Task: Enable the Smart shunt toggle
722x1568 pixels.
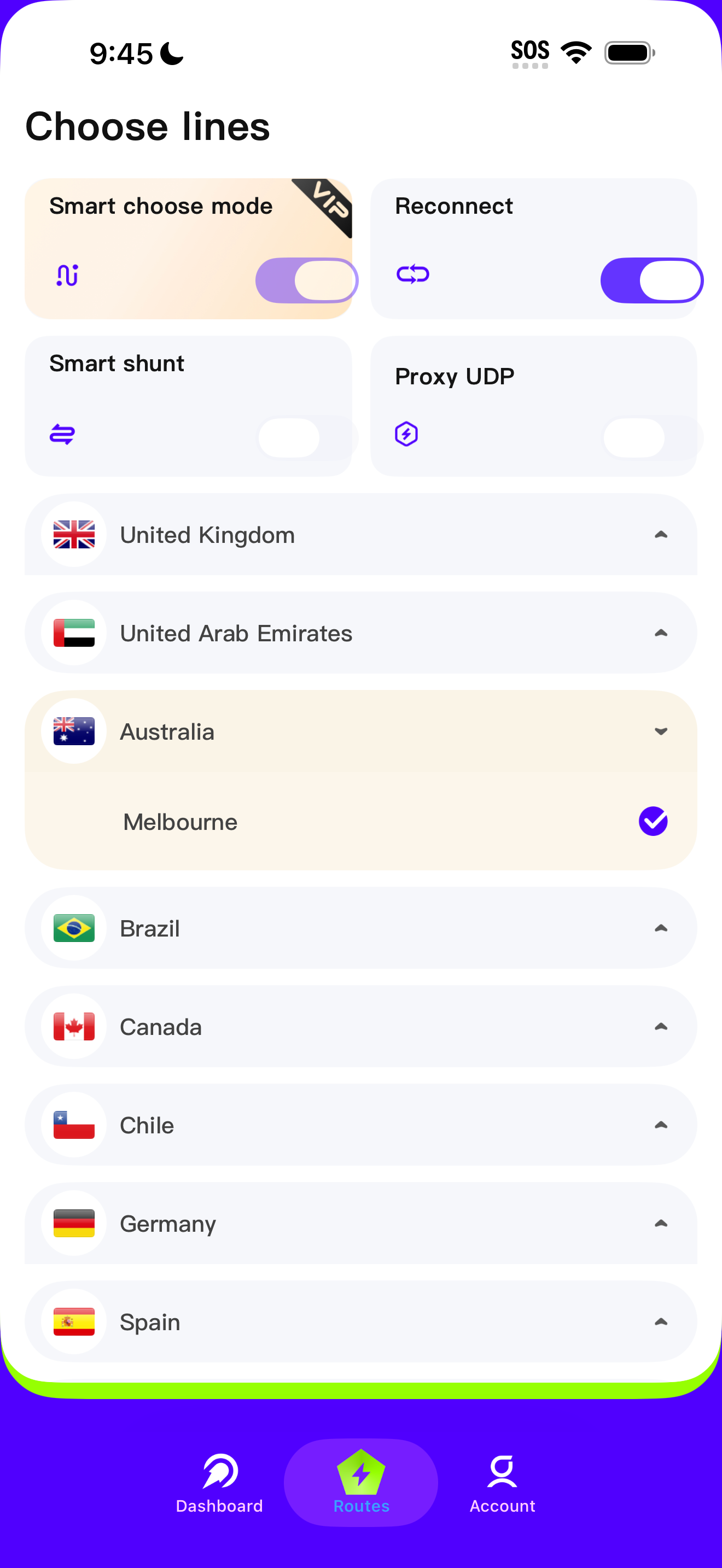Action: point(307,438)
